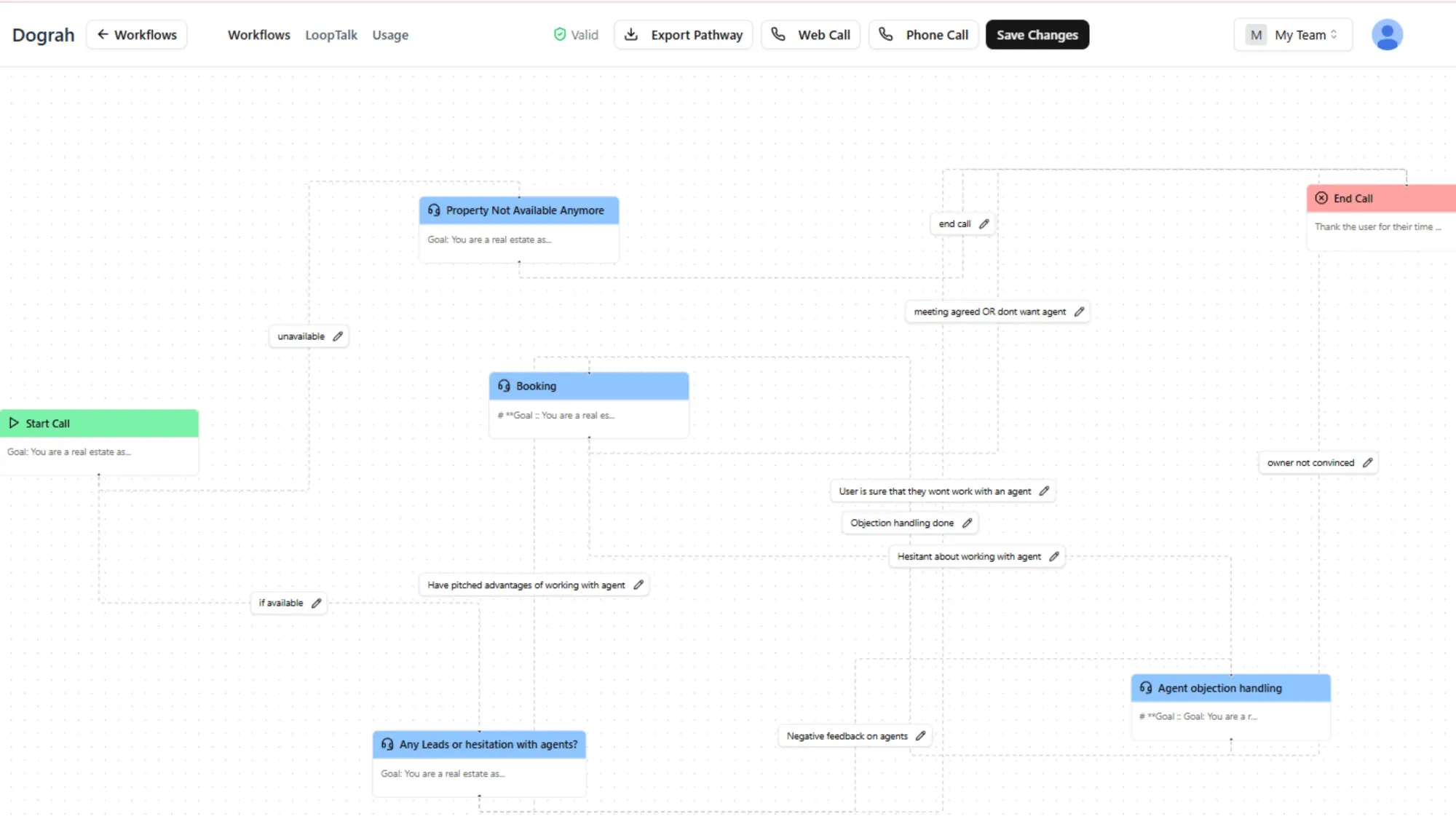The width and height of the screenshot is (1456, 819).
Task: Edit the "Objection handling done" label
Action: [x=968, y=523]
